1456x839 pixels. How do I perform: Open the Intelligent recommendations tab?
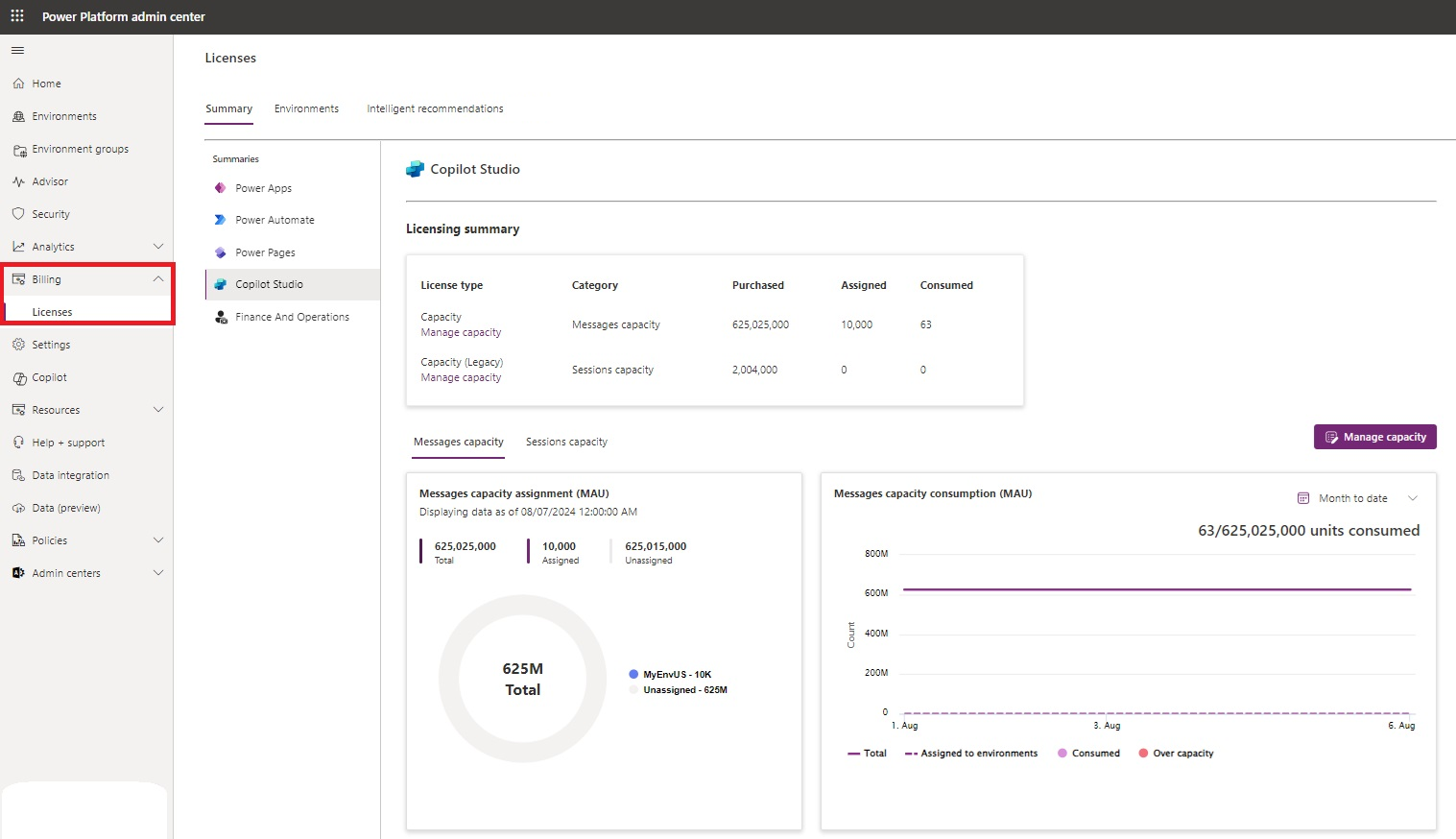coord(435,108)
